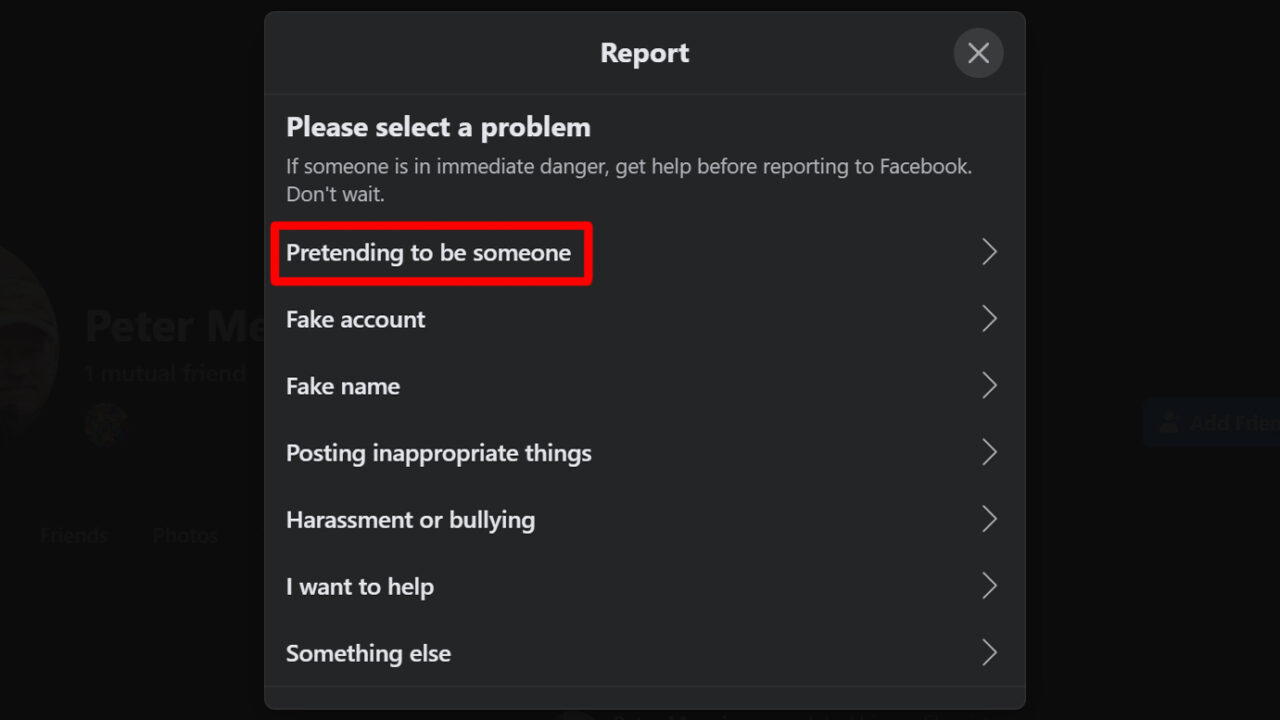
Task: Expand the Pretending to be someone chevron
Action: coord(989,252)
